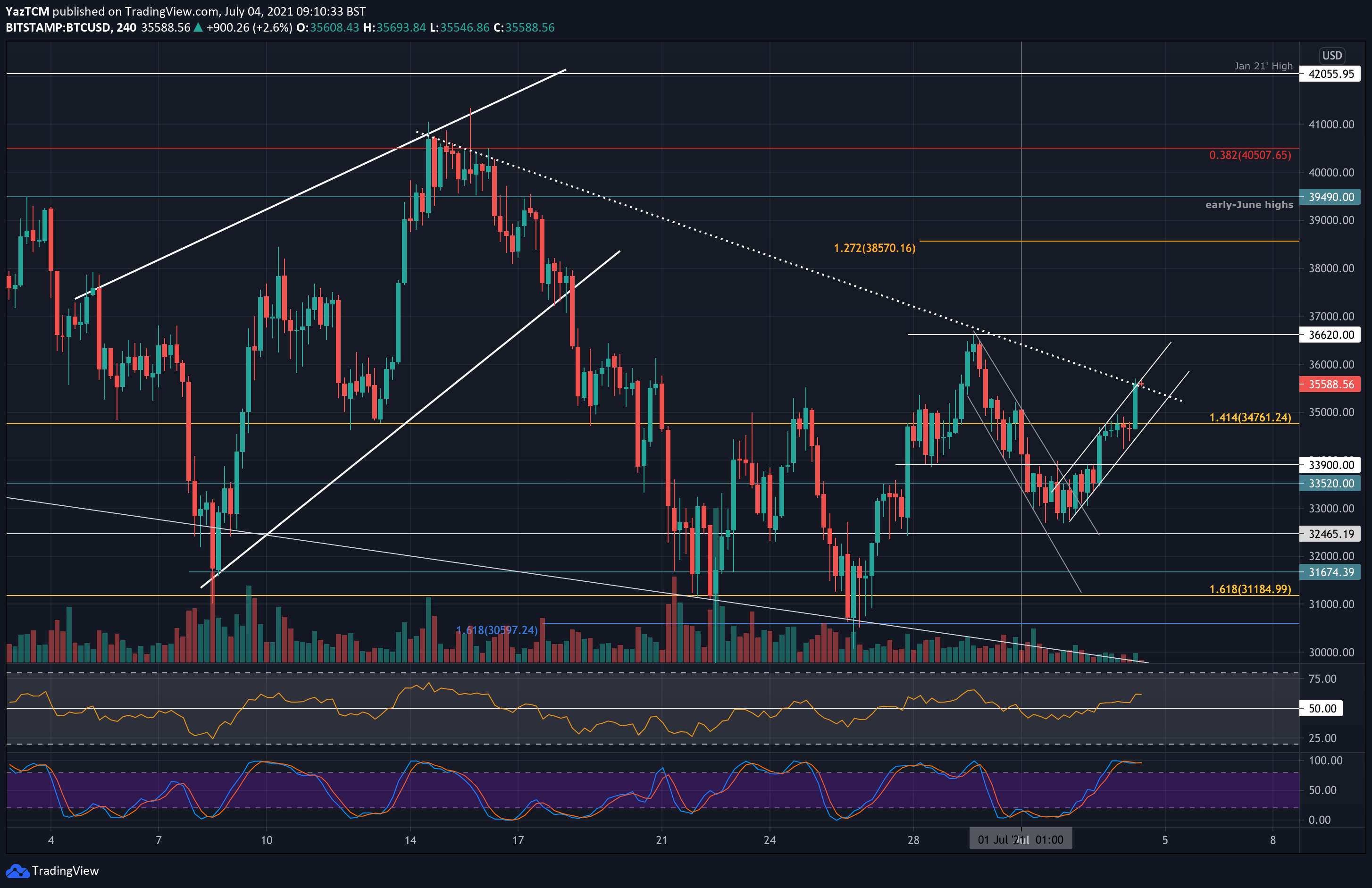
Task: Click the 42055.95 price label
Action: (1330, 74)
